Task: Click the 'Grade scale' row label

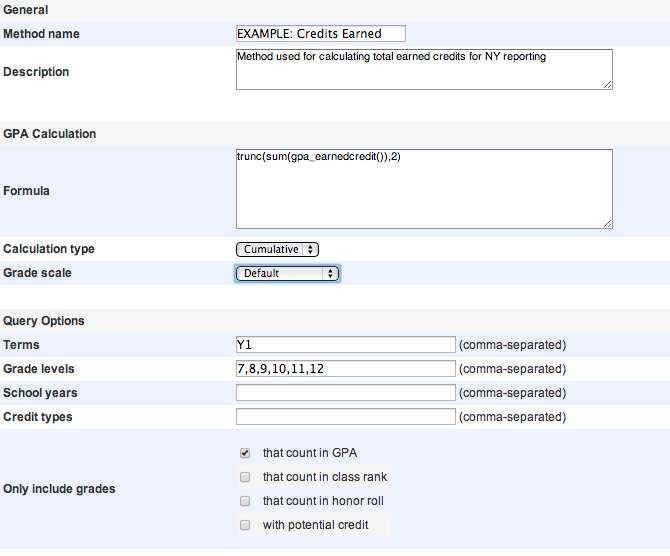Action: [38, 273]
